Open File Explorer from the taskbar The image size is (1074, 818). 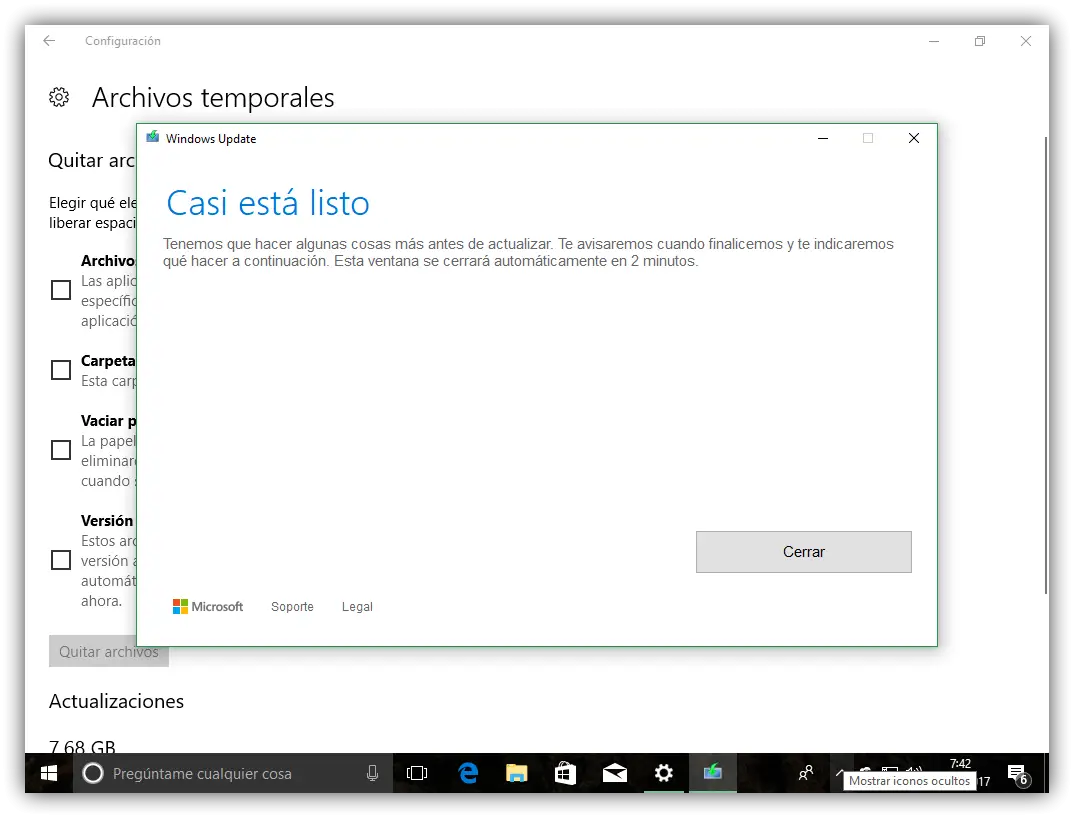tap(516, 773)
